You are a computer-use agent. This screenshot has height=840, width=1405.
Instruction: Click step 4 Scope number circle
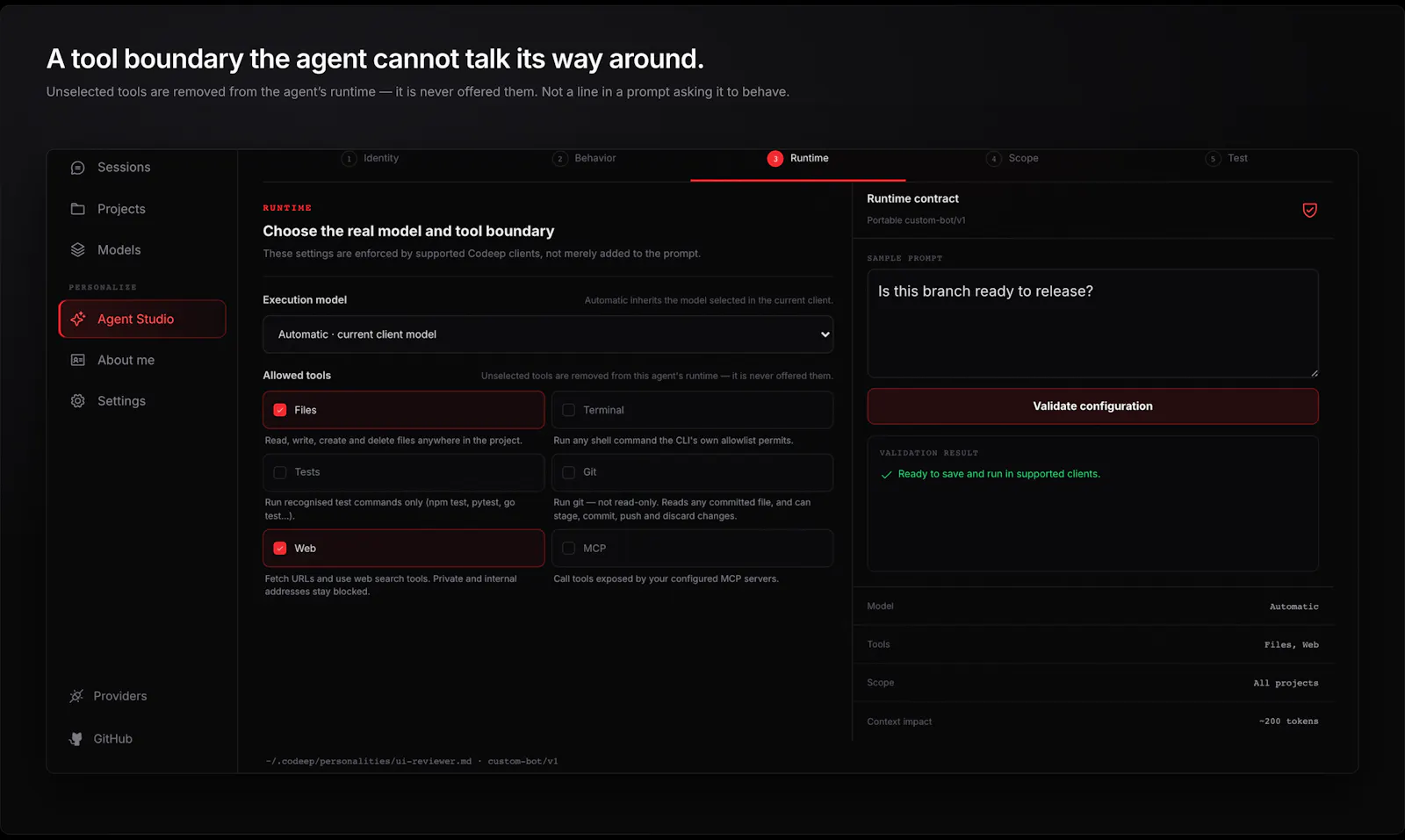(993, 159)
